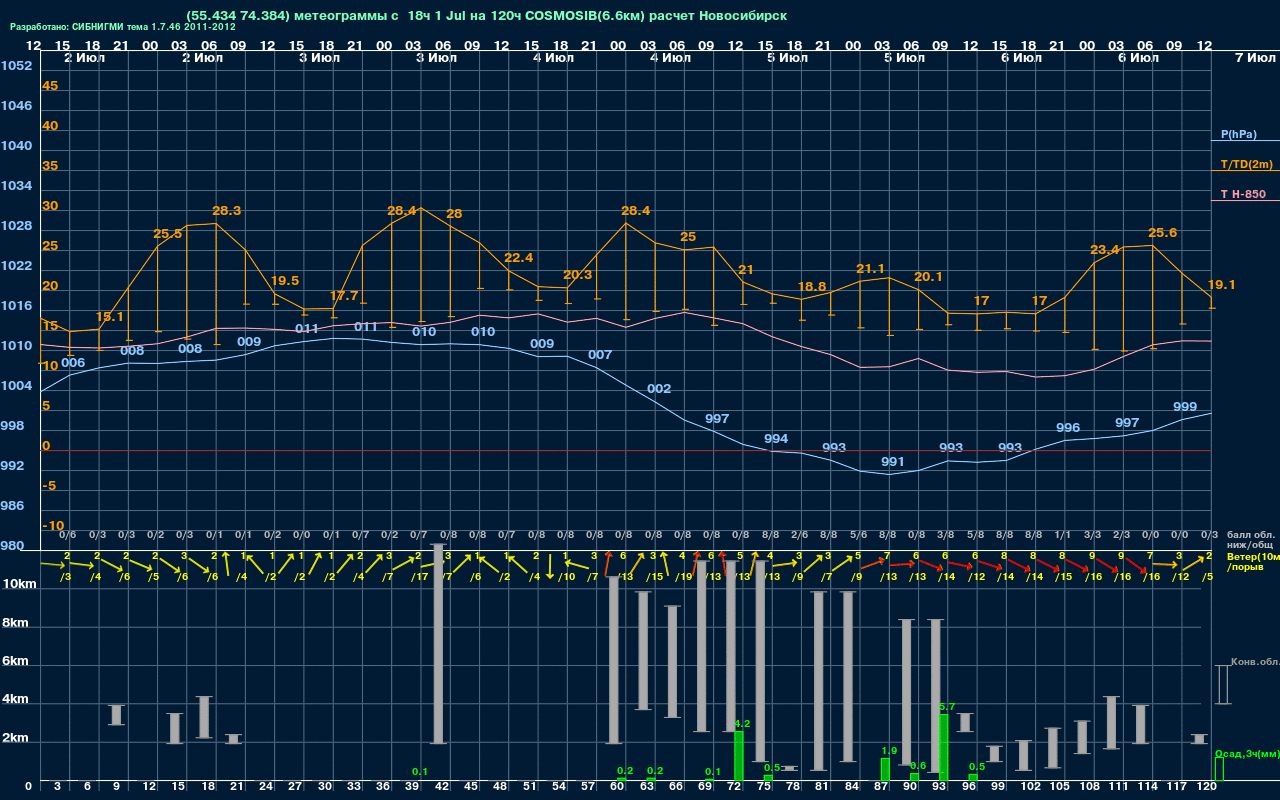
Task: Click the -10 temperature axis label
Action: [x=54, y=526]
